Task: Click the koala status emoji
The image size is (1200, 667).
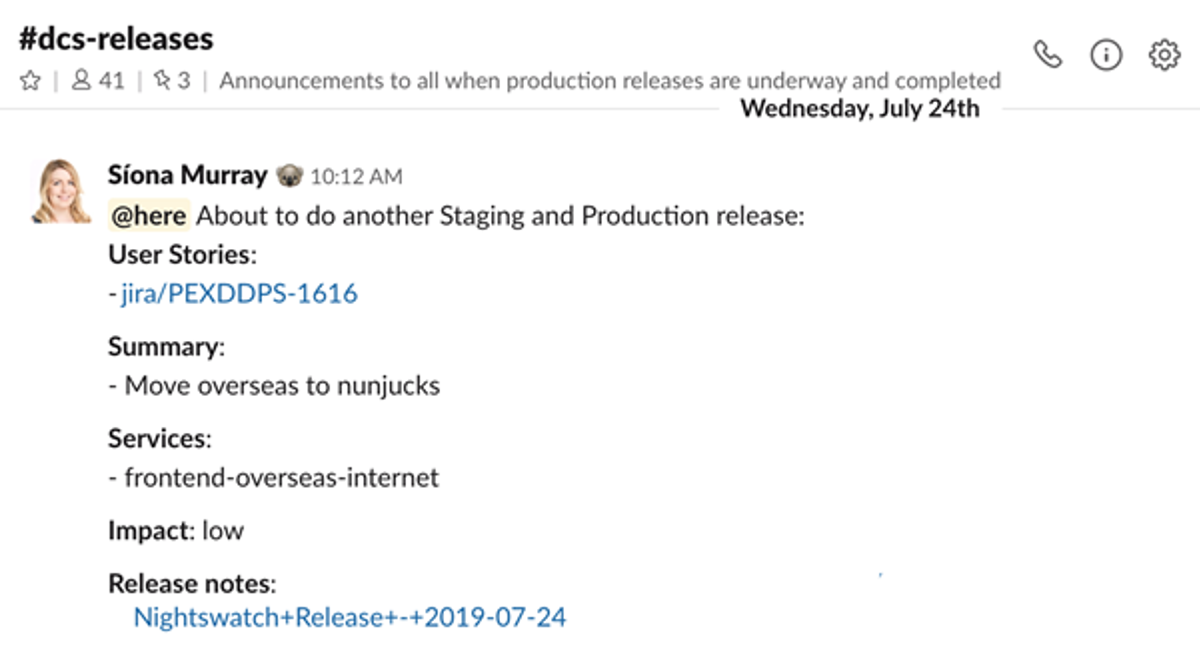Action: [287, 177]
